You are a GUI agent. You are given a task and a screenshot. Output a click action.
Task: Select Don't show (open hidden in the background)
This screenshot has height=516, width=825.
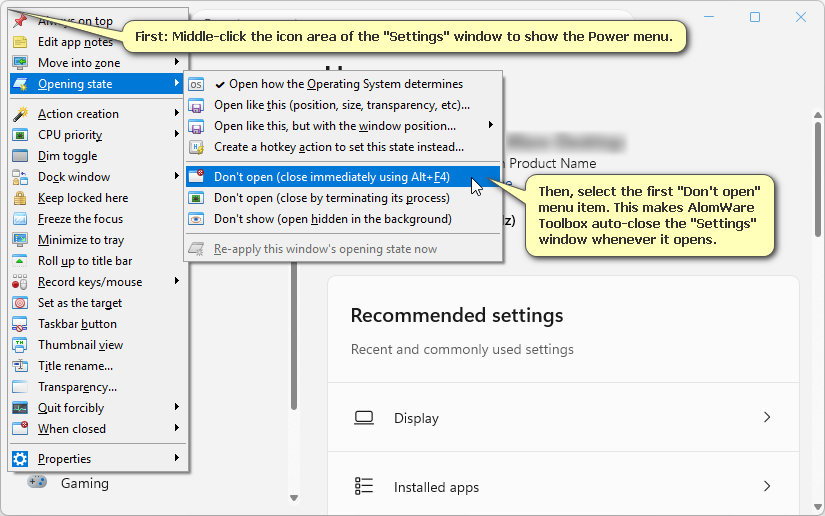[343, 219]
